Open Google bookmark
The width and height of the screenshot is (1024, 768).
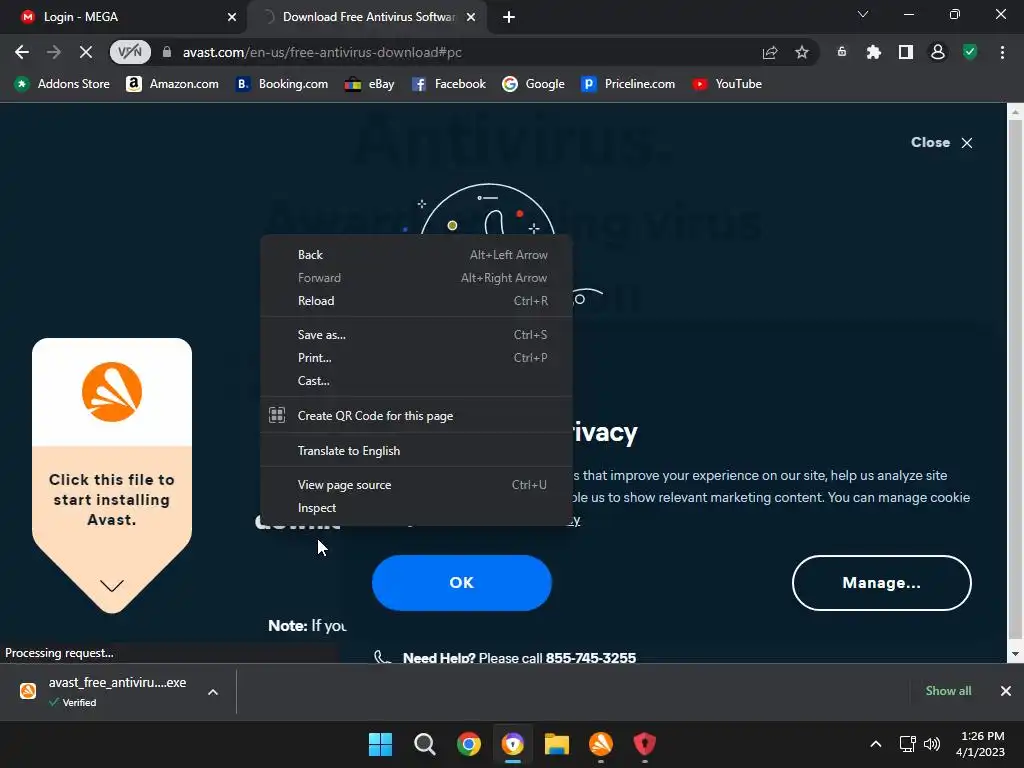coord(534,84)
